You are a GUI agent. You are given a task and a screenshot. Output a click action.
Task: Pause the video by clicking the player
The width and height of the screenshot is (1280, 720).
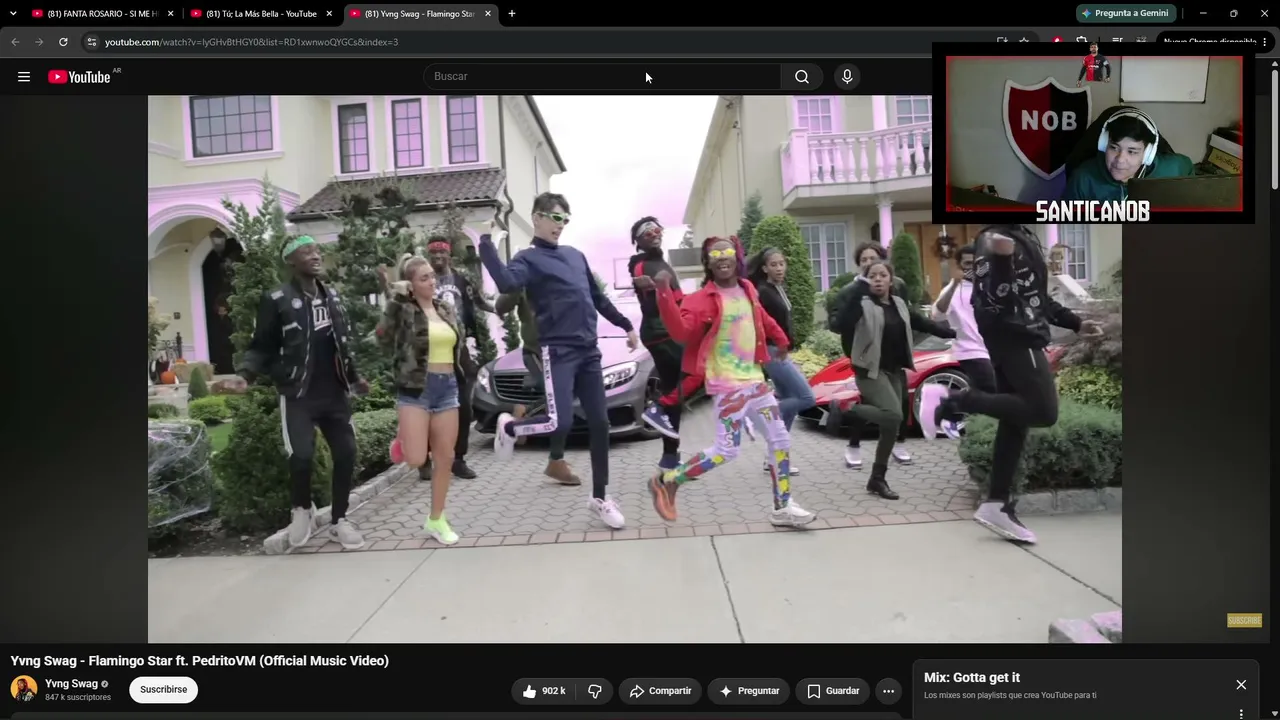635,369
